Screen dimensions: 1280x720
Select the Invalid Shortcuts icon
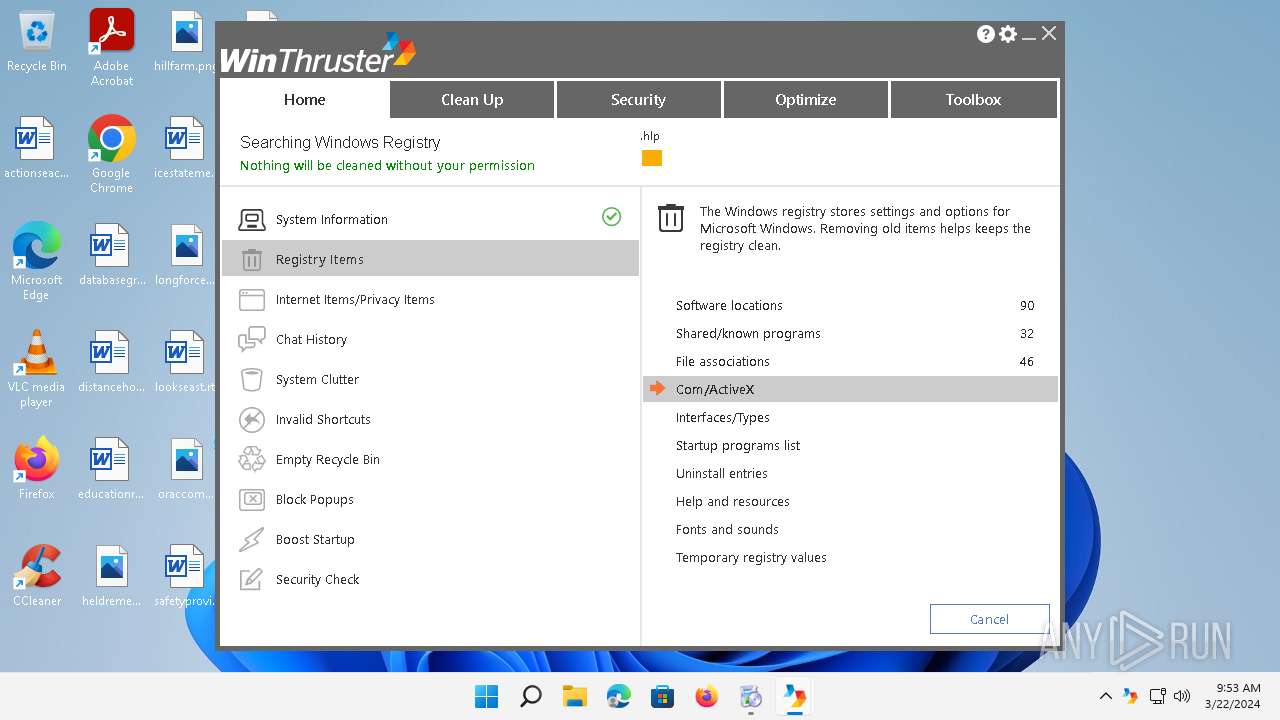coord(252,420)
